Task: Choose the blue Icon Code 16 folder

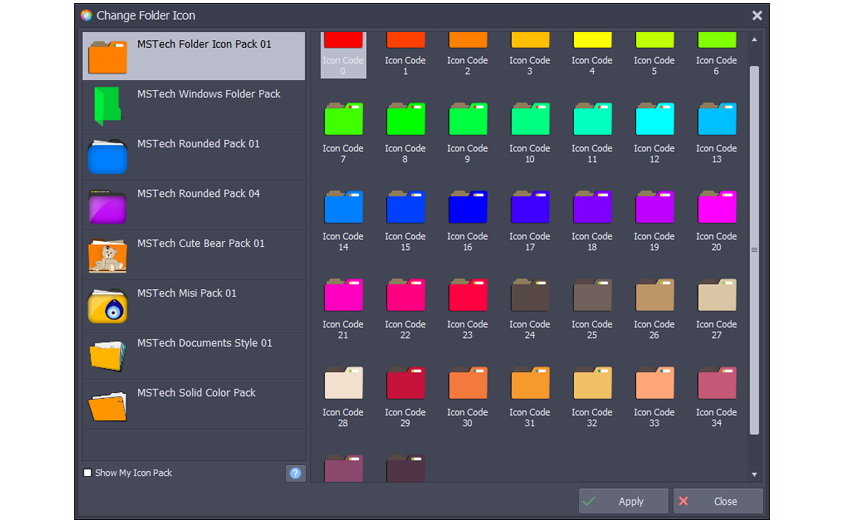Action: 467,207
